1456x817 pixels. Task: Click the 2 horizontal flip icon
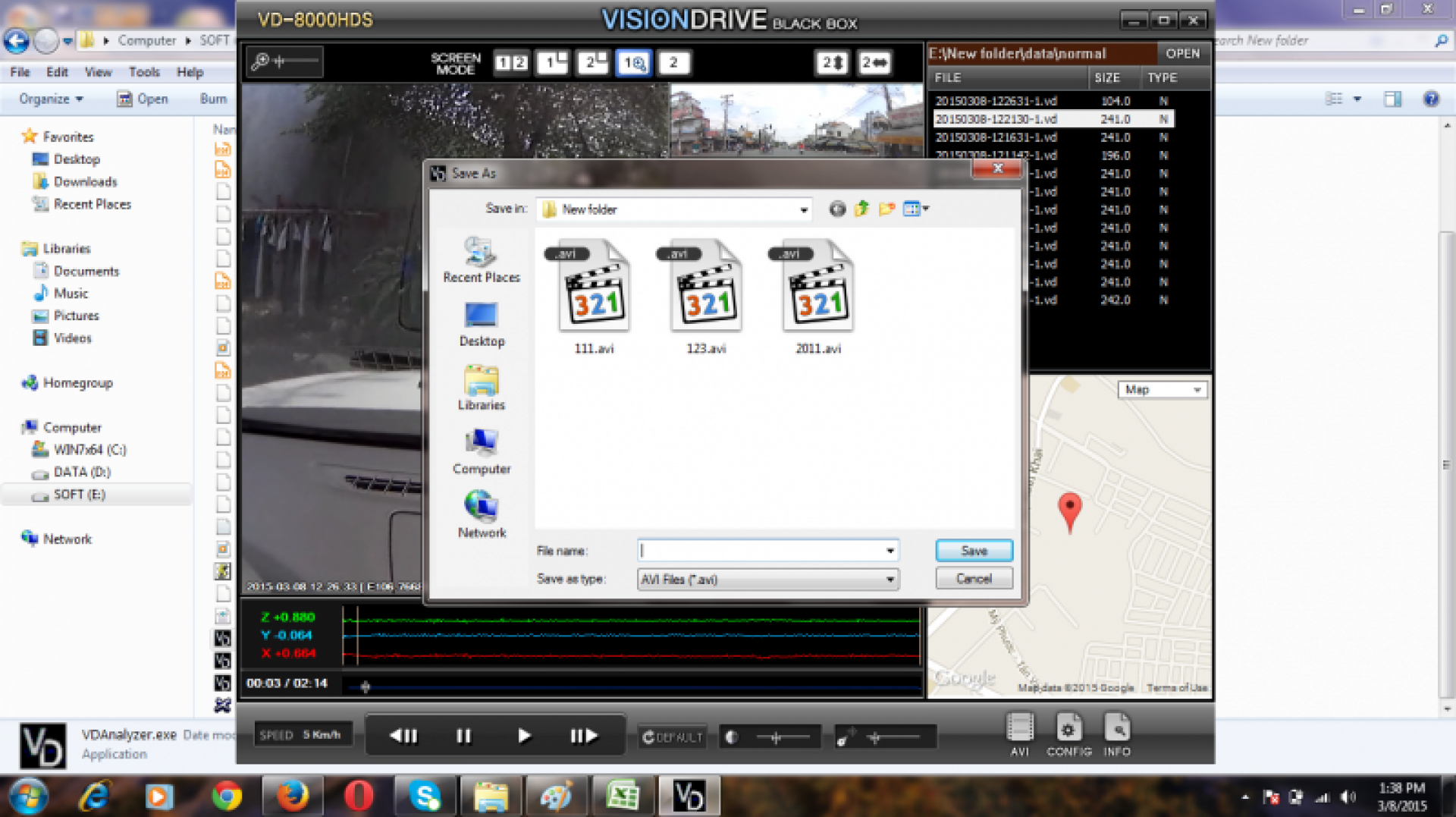click(x=874, y=62)
